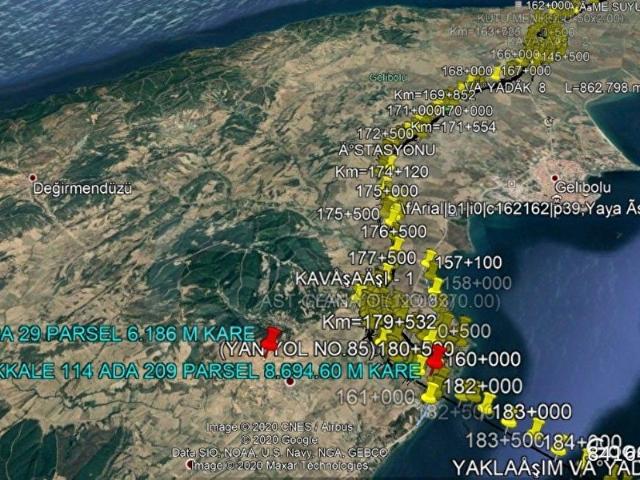The width and height of the screenshot is (640, 480).
Task: Click the Km=171+554 label
Action: coord(453,127)
